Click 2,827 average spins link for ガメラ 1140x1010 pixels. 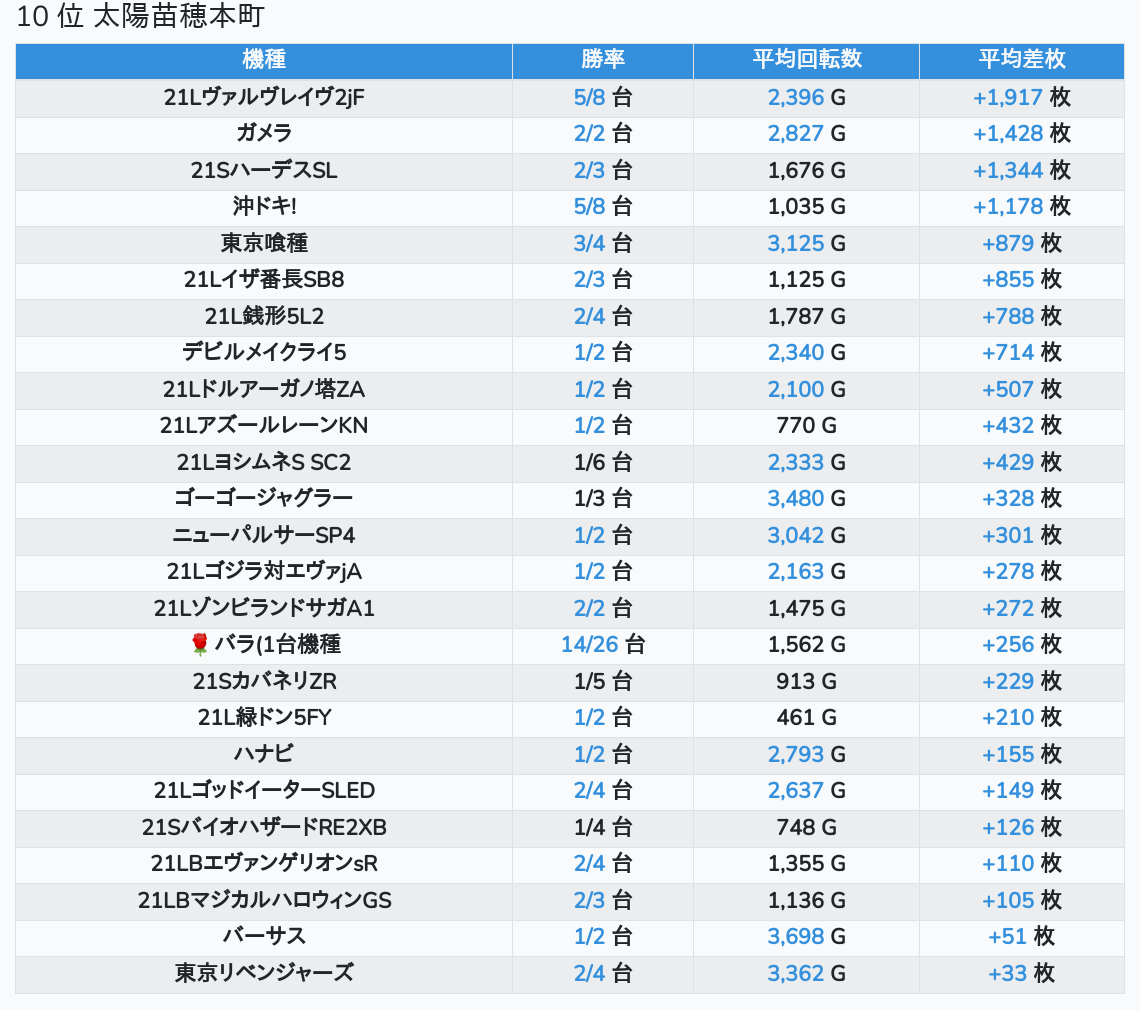click(x=795, y=134)
